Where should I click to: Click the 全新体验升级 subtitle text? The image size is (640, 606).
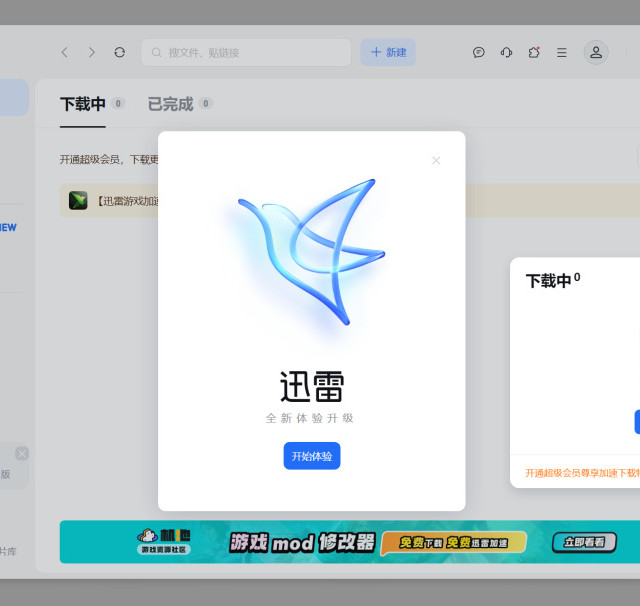pos(309,418)
